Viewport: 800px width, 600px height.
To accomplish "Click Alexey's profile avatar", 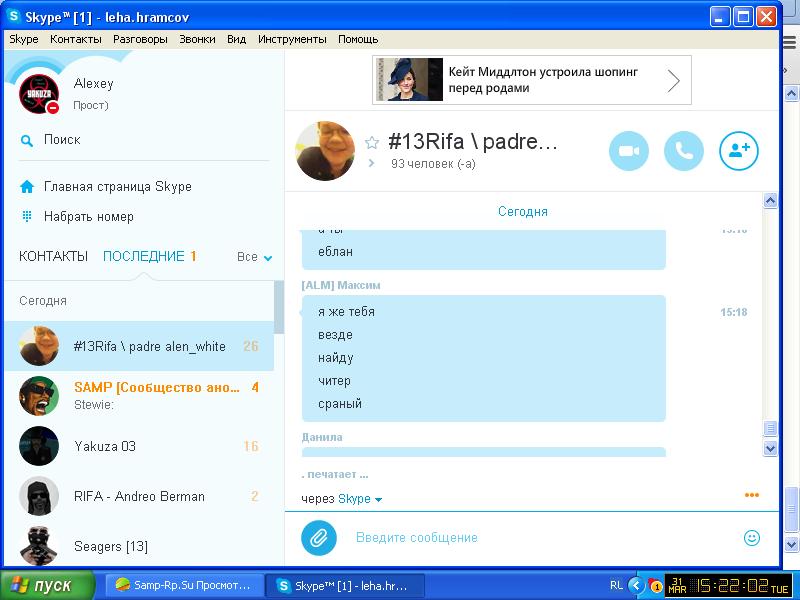I will (39, 94).
